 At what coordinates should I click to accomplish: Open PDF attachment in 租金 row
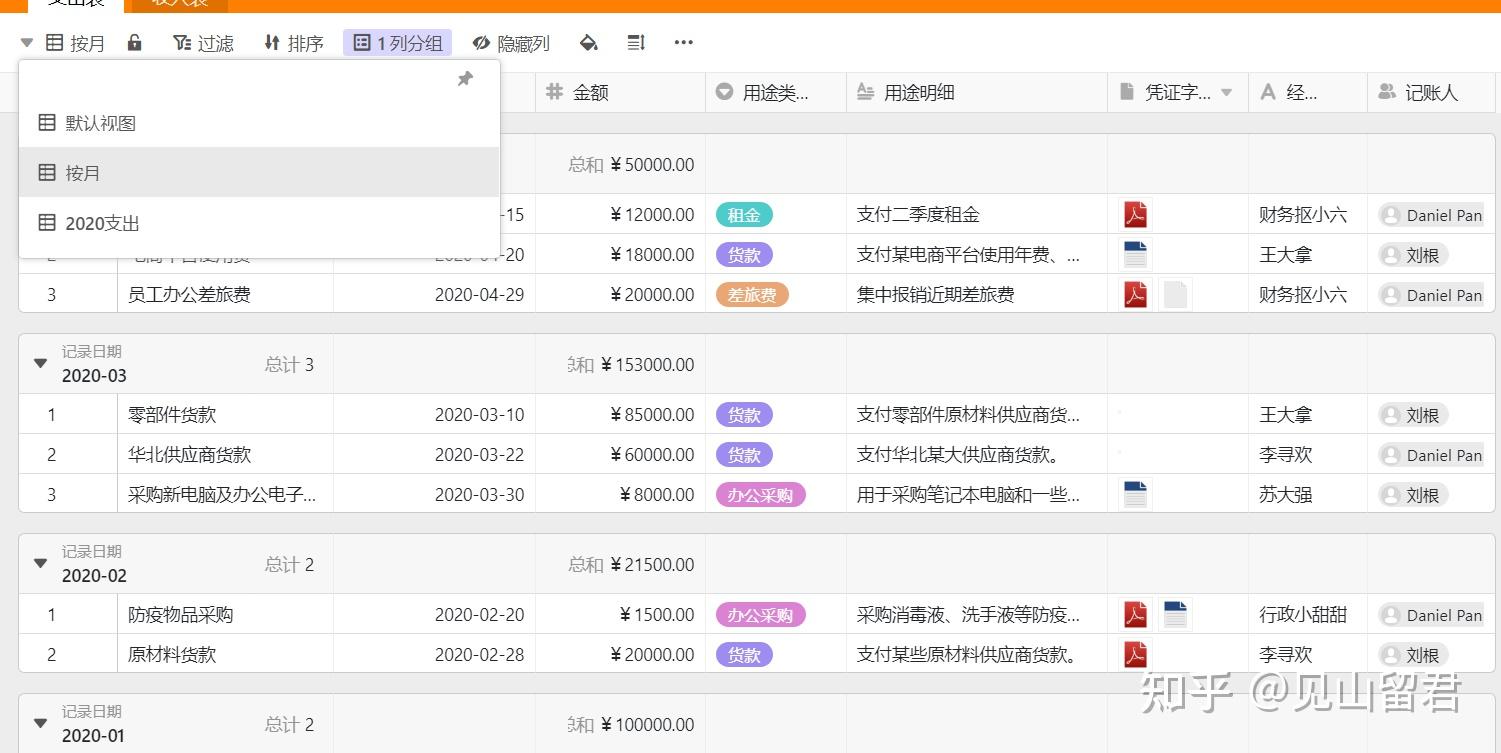coord(1135,214)
